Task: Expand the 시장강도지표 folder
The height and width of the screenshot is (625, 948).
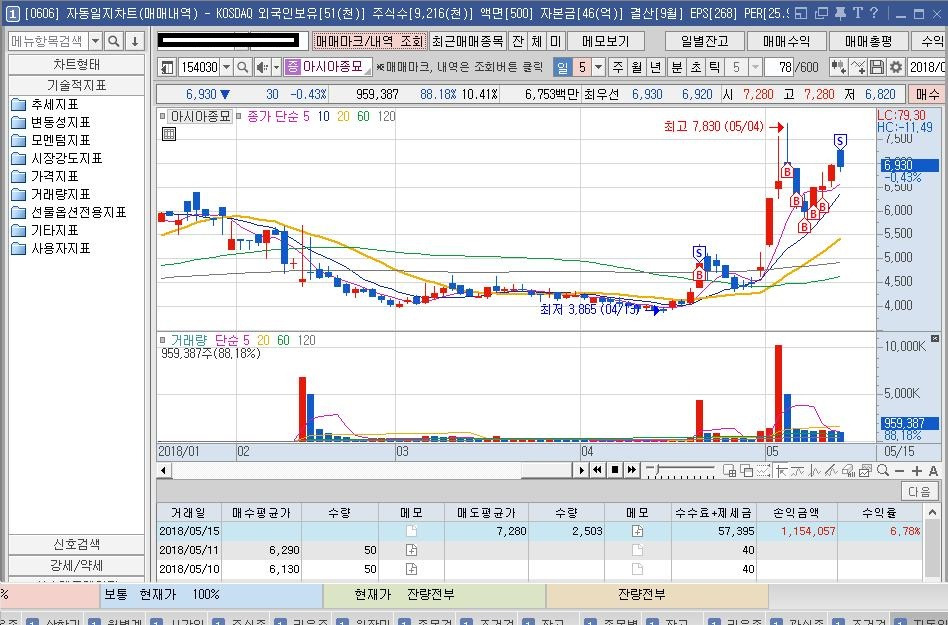Action: pos(57,158)
